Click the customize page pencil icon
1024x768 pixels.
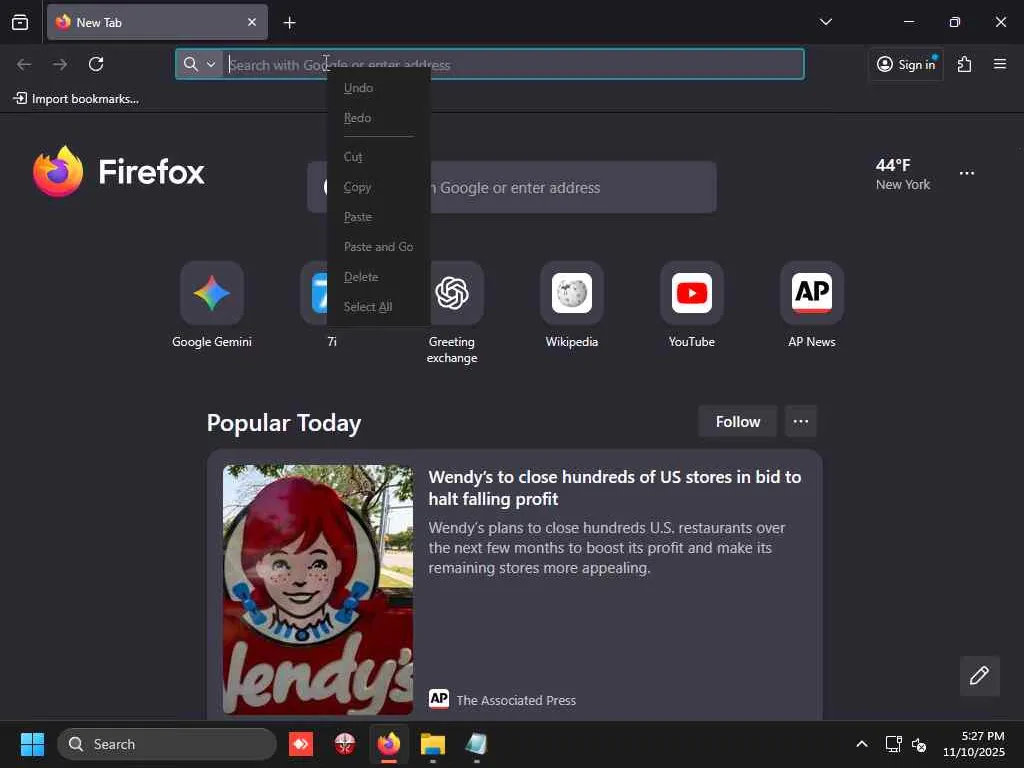click(x=980, y=675)
